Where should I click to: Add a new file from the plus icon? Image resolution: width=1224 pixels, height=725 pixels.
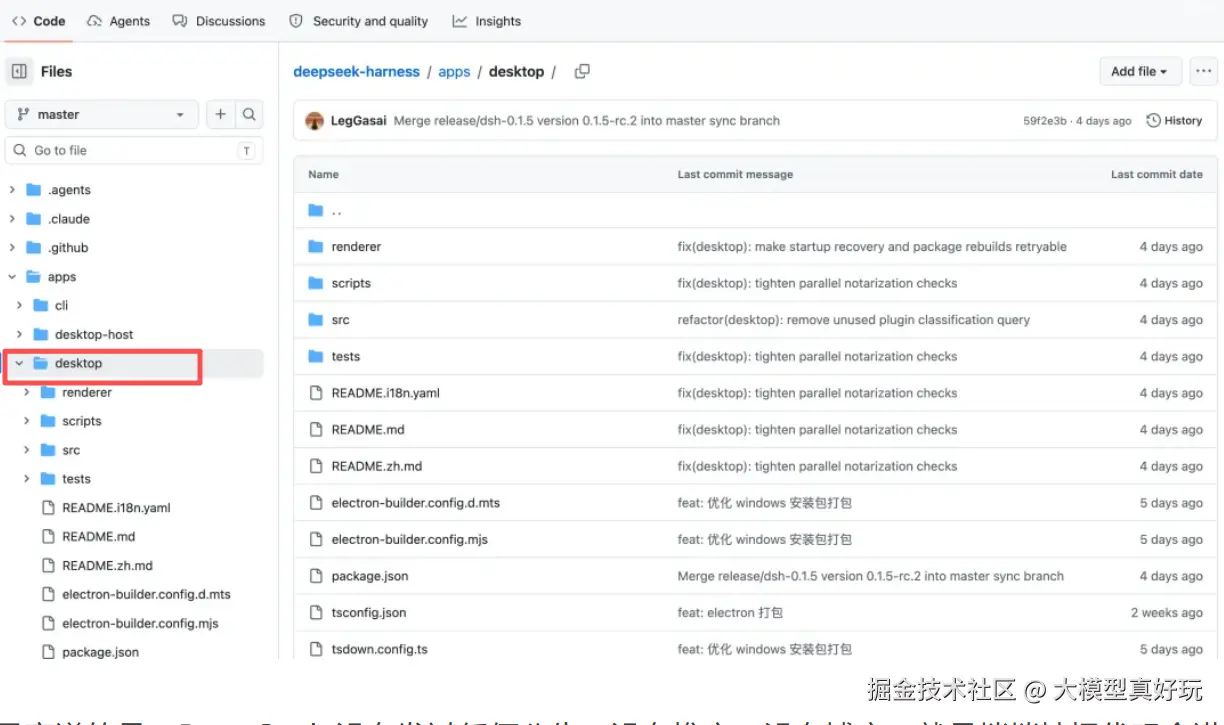220,115
